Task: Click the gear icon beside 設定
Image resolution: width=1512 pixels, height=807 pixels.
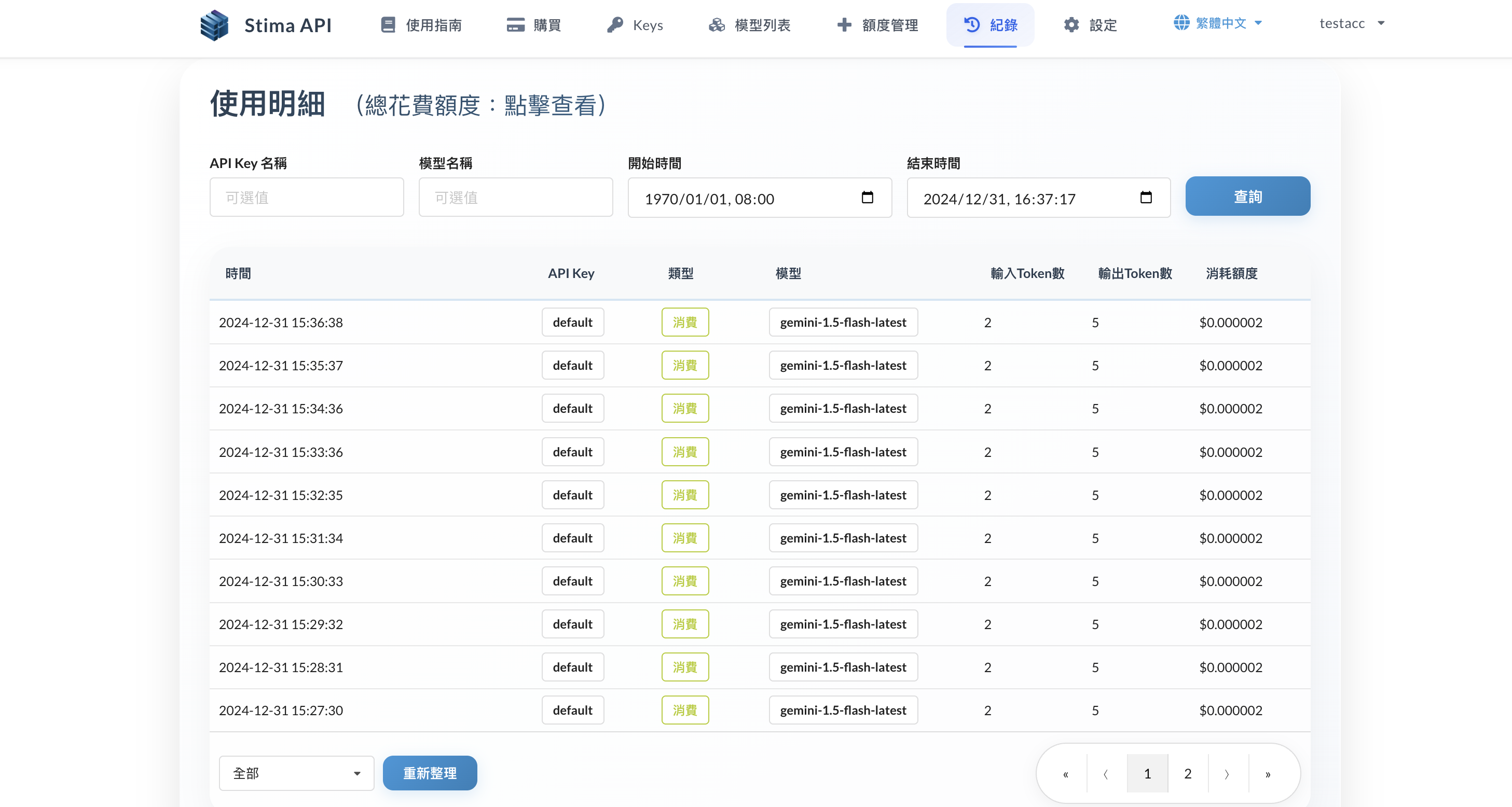Action: [1071, 24]
